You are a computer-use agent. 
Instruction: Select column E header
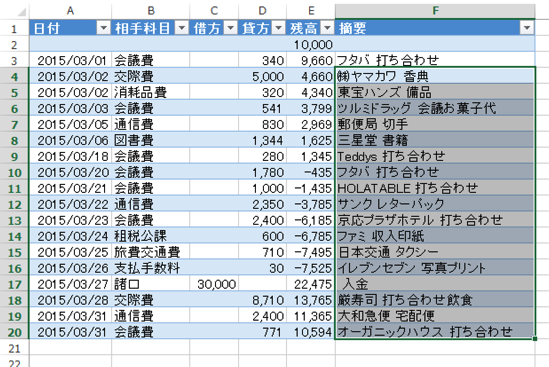click(x=311, y=11)
